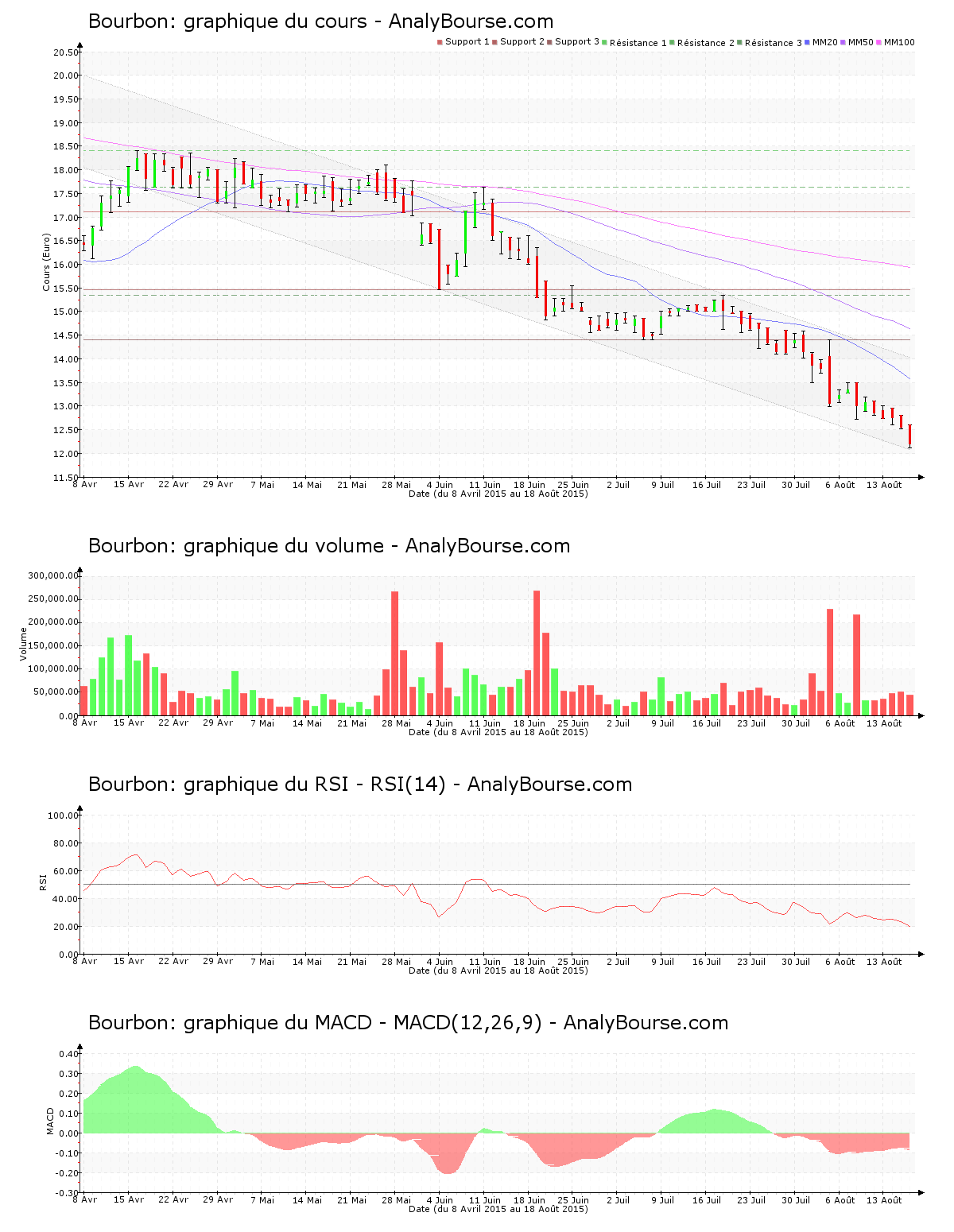
Task: Select the Support 3 legend label
Action: coord(576,42)
